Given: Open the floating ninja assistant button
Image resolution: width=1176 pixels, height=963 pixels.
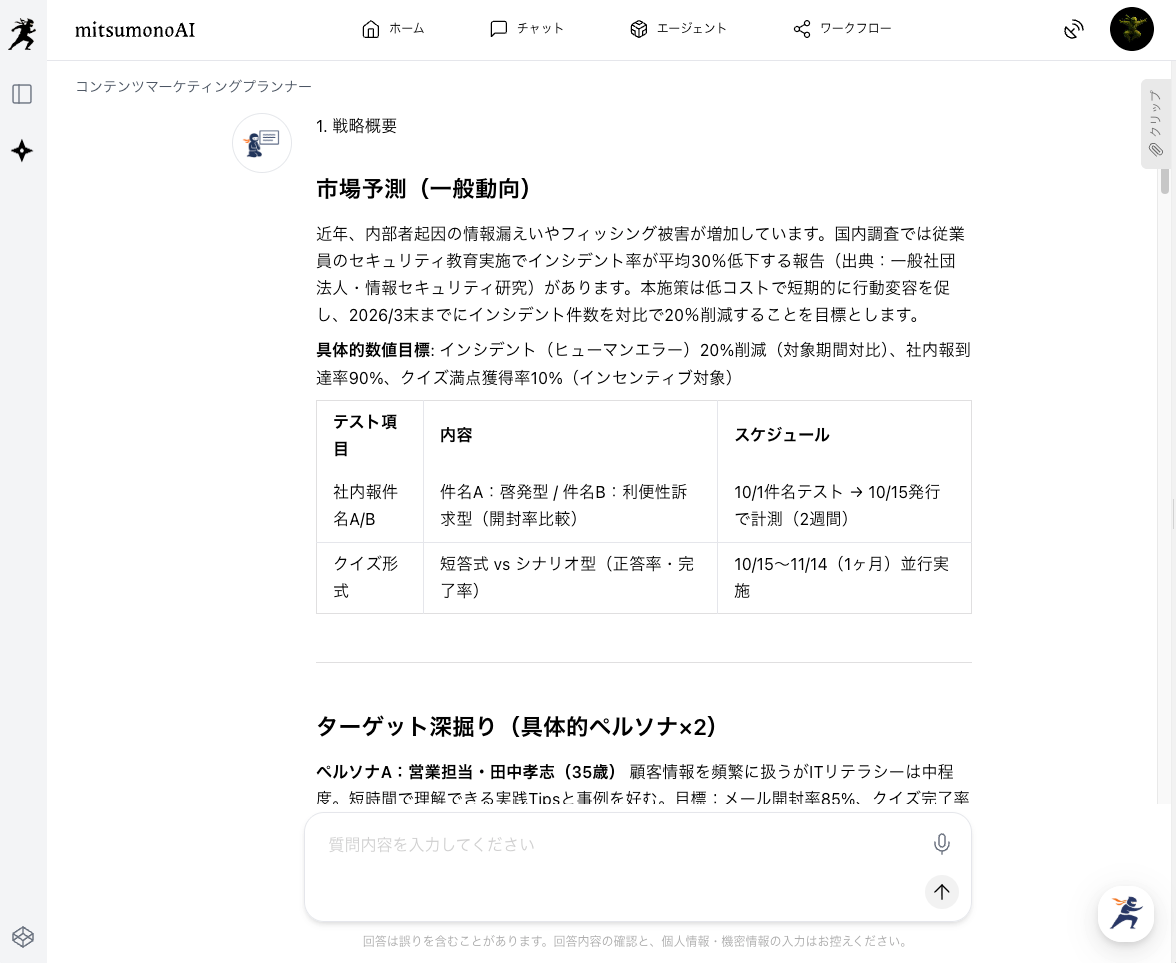Looking at the screenshot, I should pos(1125,914).
